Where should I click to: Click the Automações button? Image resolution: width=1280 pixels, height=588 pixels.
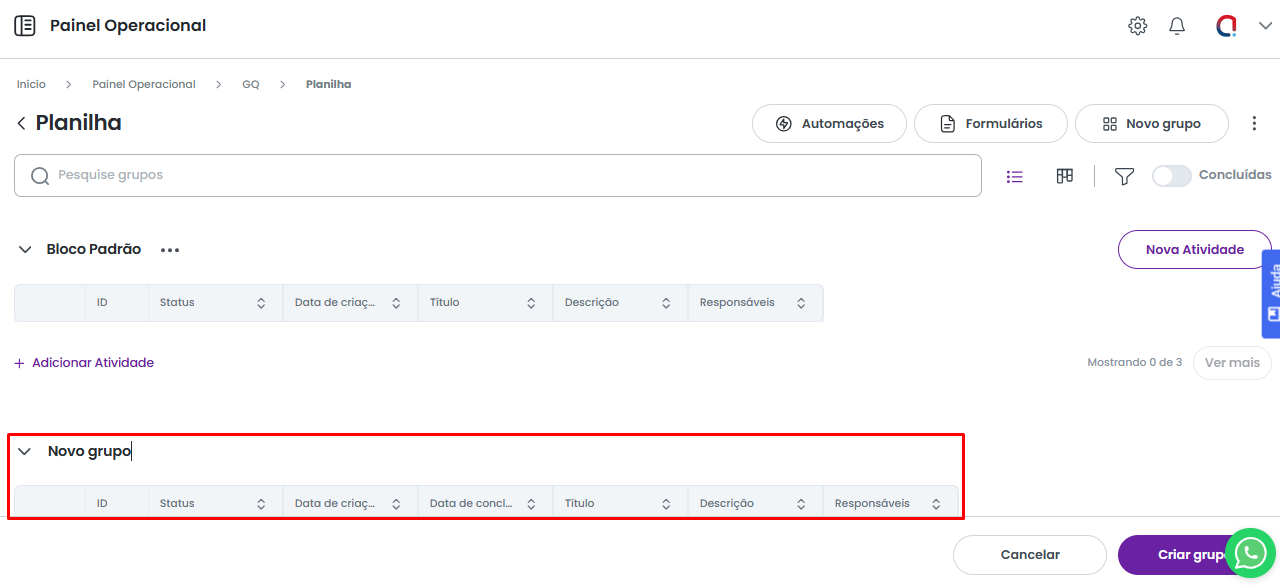click(x=829, y=124)
